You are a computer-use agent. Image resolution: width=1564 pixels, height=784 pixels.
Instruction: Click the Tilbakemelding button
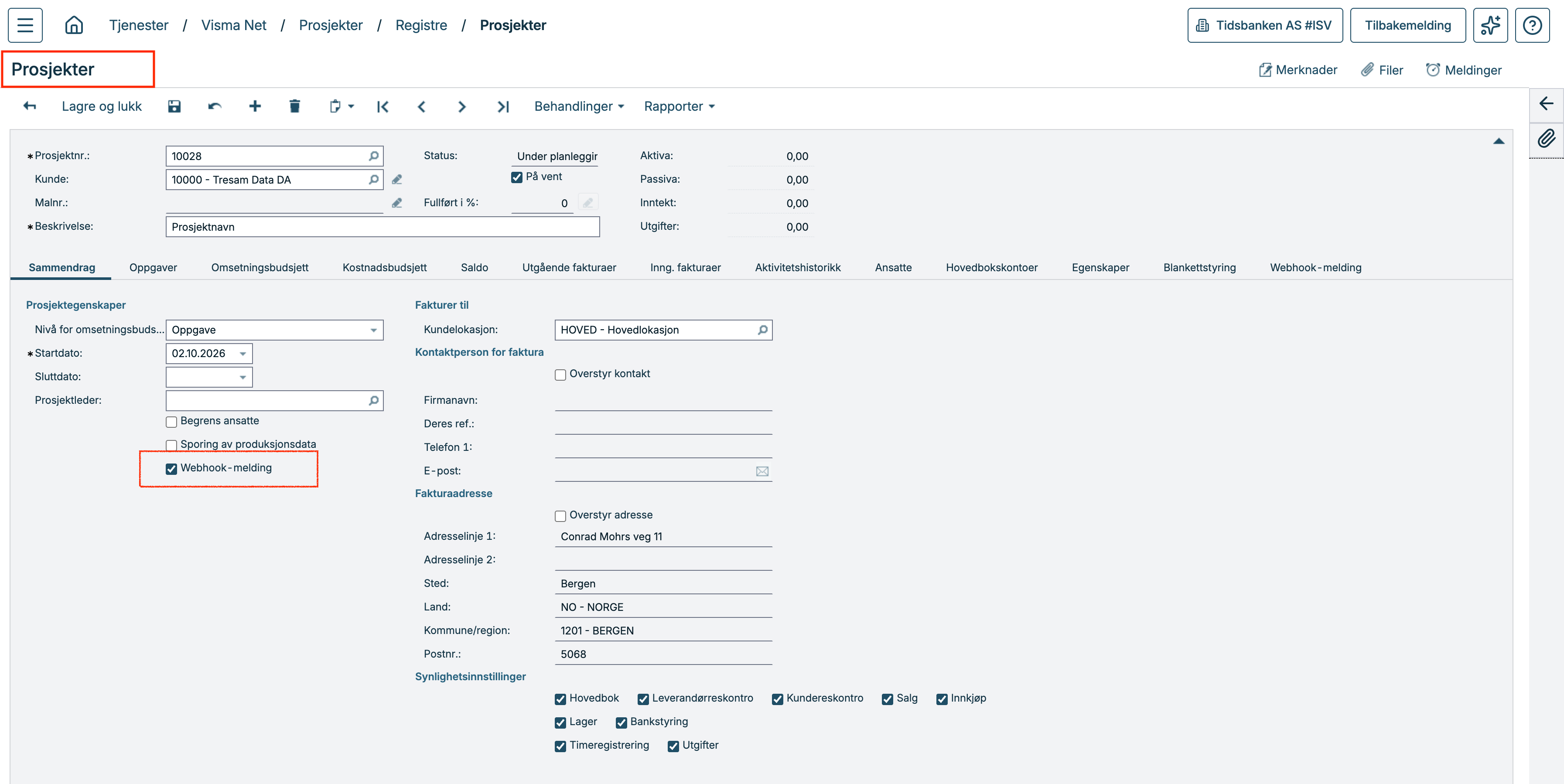pos(1408,25)
